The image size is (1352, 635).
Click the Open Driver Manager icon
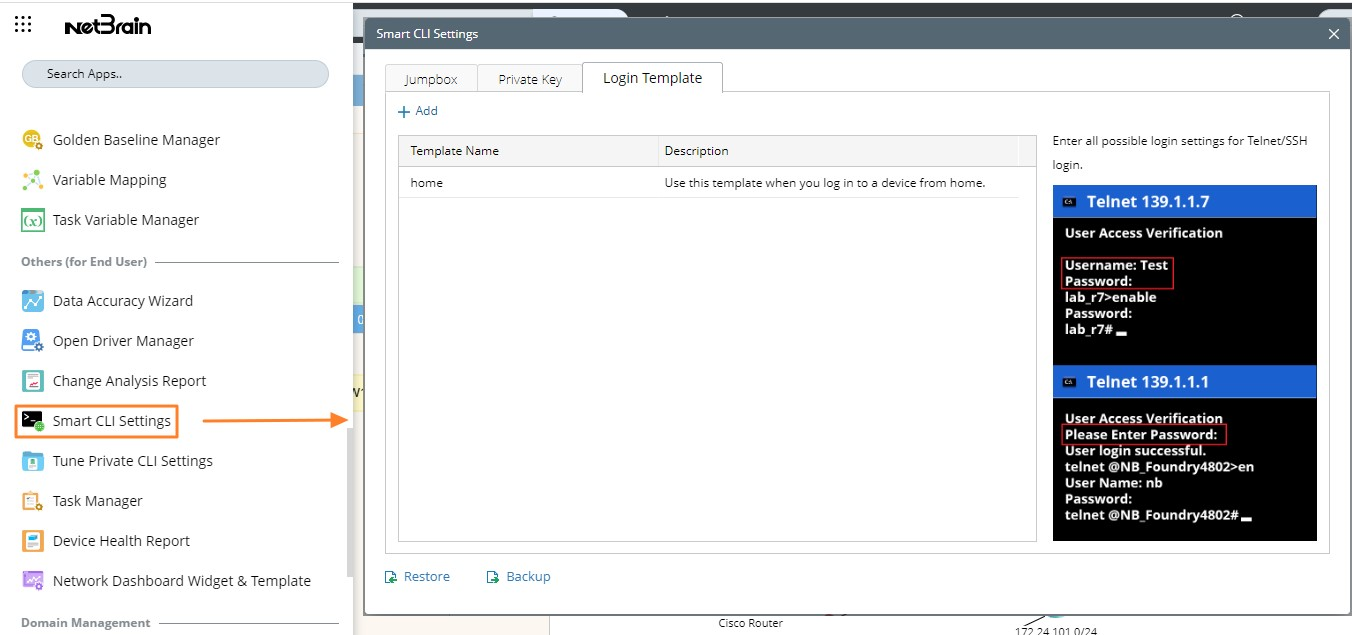click(33, 341)
